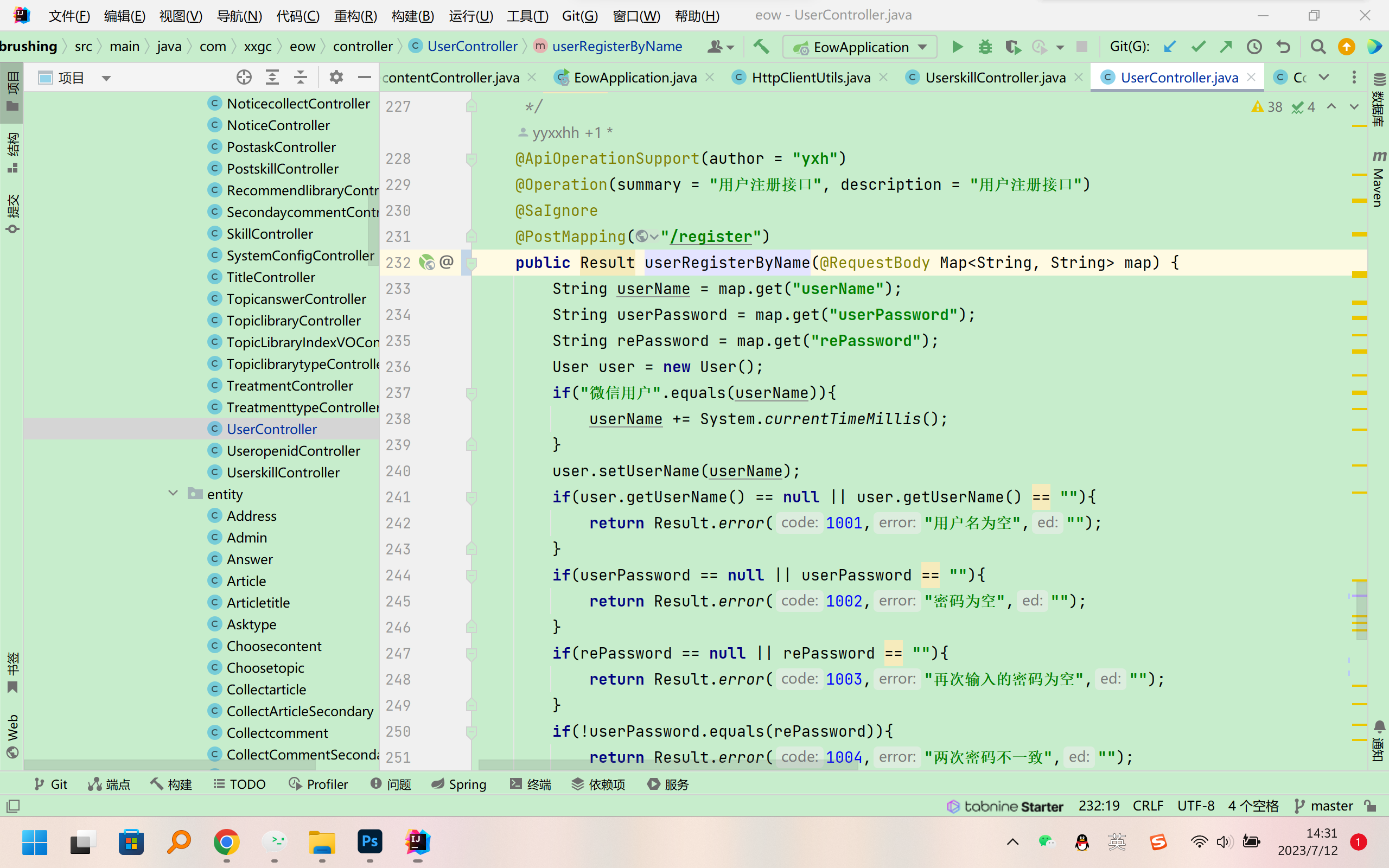Collapse all in project tree
The image size is (1389, 868).
(300, 77)
